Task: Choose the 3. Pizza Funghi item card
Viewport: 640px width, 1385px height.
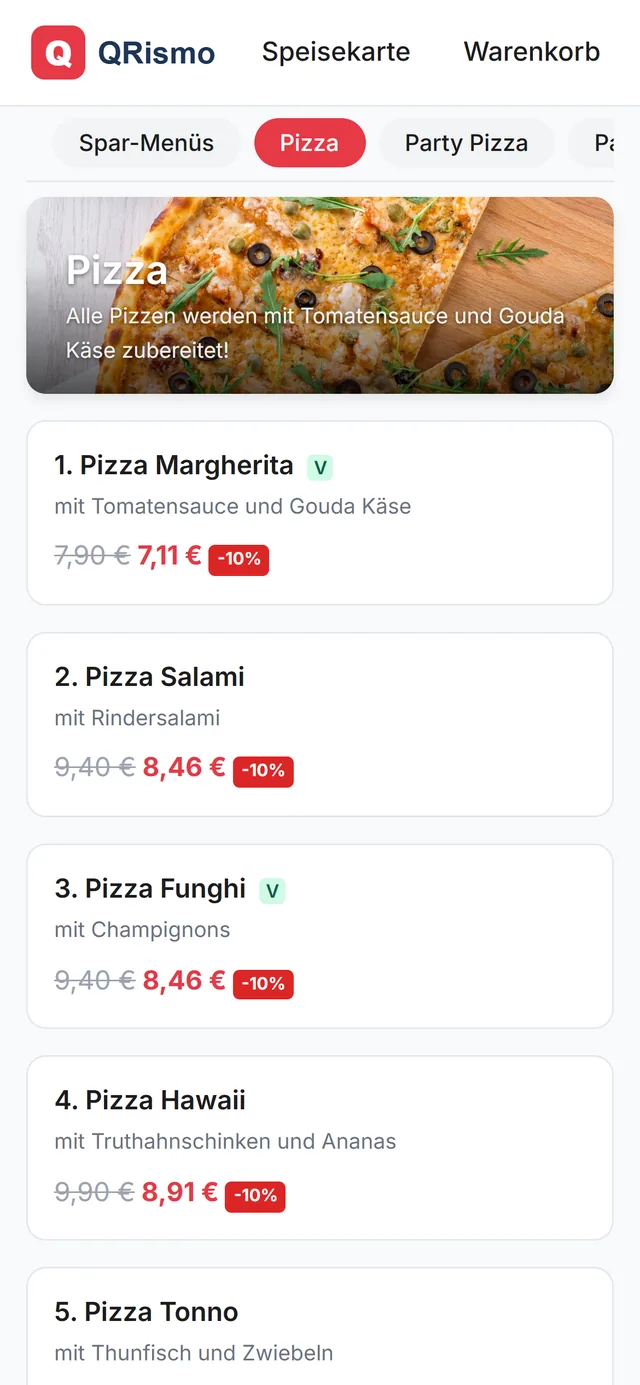Action: [x=320, y=937]
